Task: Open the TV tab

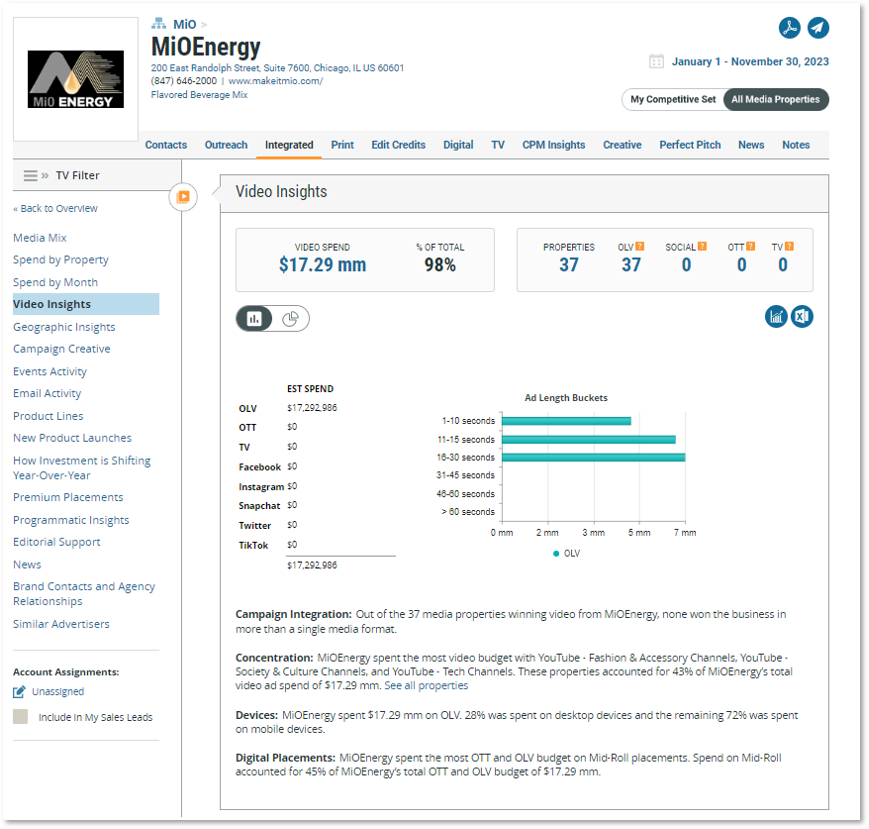Action: [x=498, y=145]
